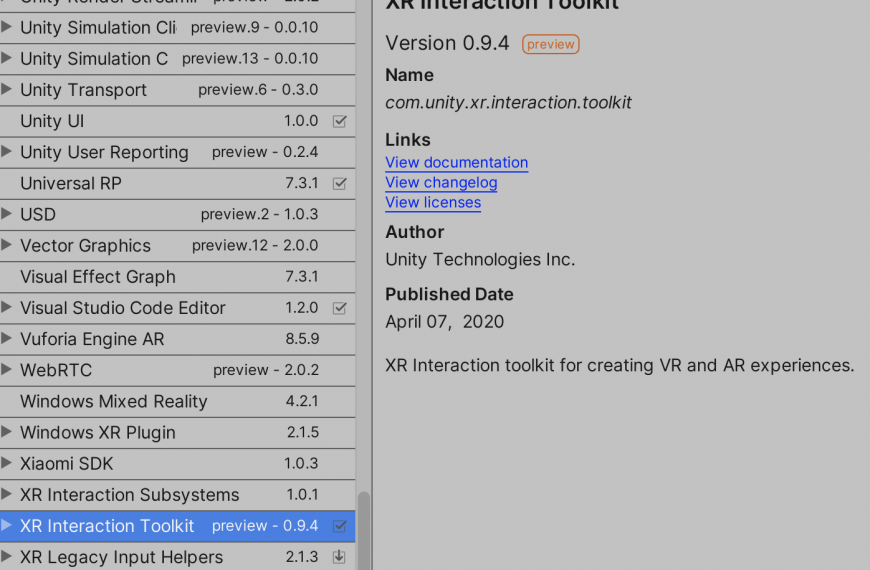Select Windows Mixed Reality package
The image size is (870, 570).
point(178,401)
